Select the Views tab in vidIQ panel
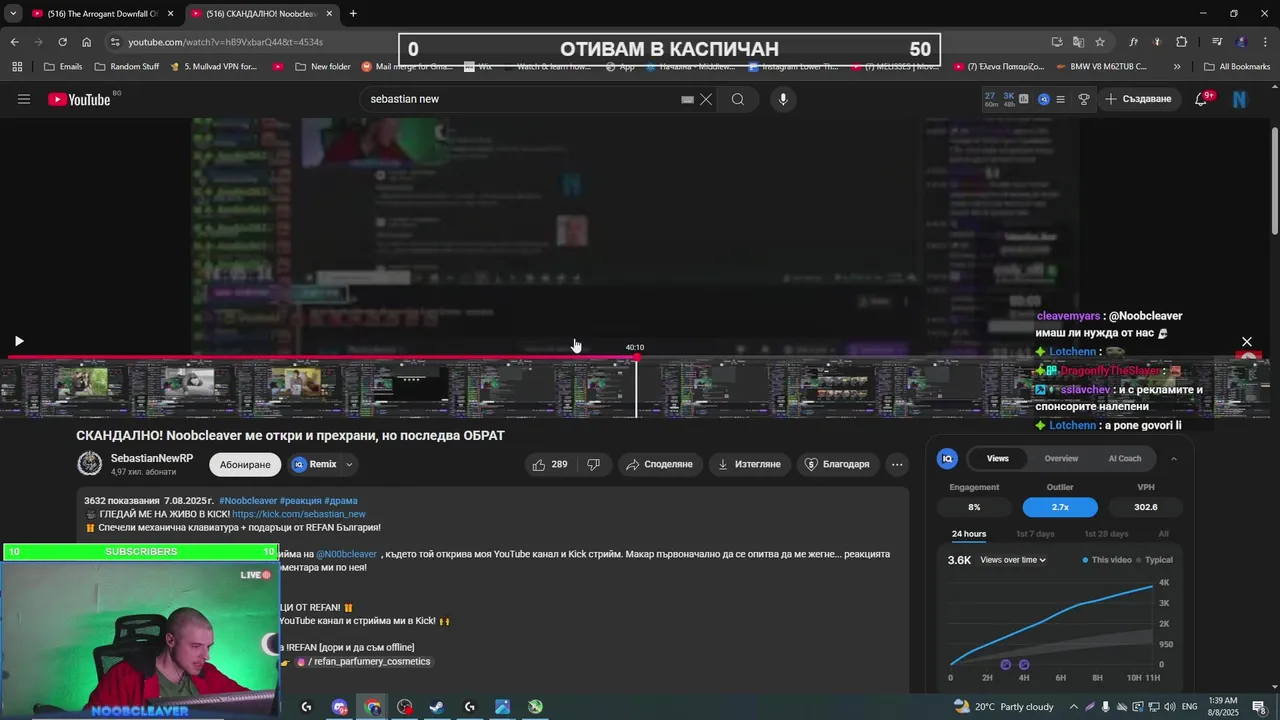This screenshot has height=720, width=1280. click(998, 459)
